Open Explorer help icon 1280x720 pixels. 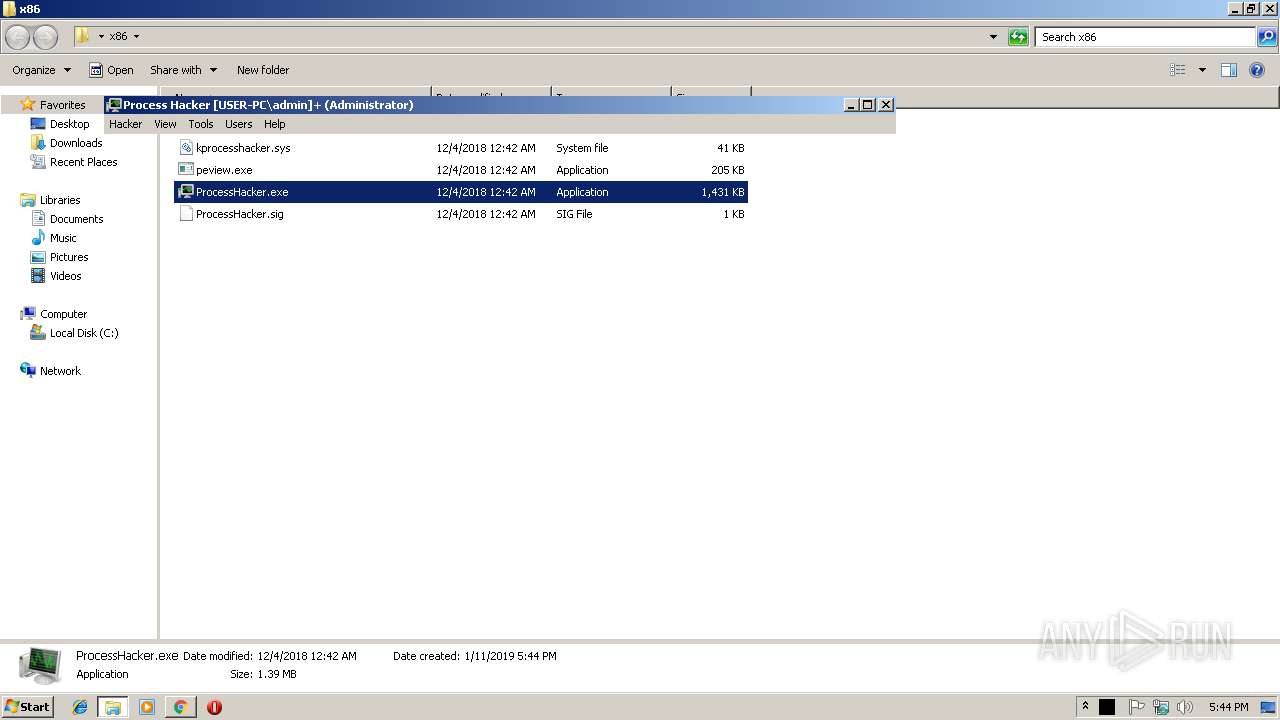(1257, 70)
